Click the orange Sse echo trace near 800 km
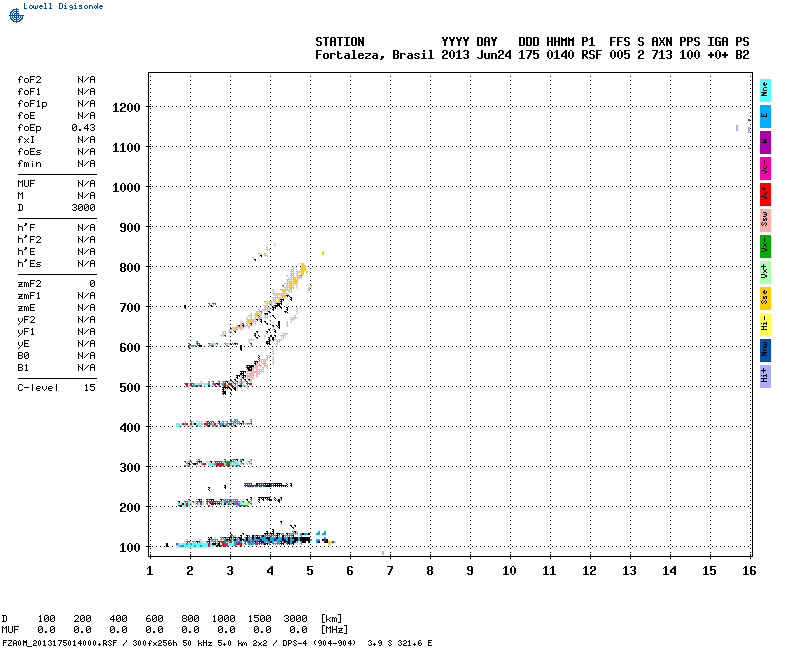Image resolution: width=800 pixels, height=650 pixels. [x=292, y=280]
